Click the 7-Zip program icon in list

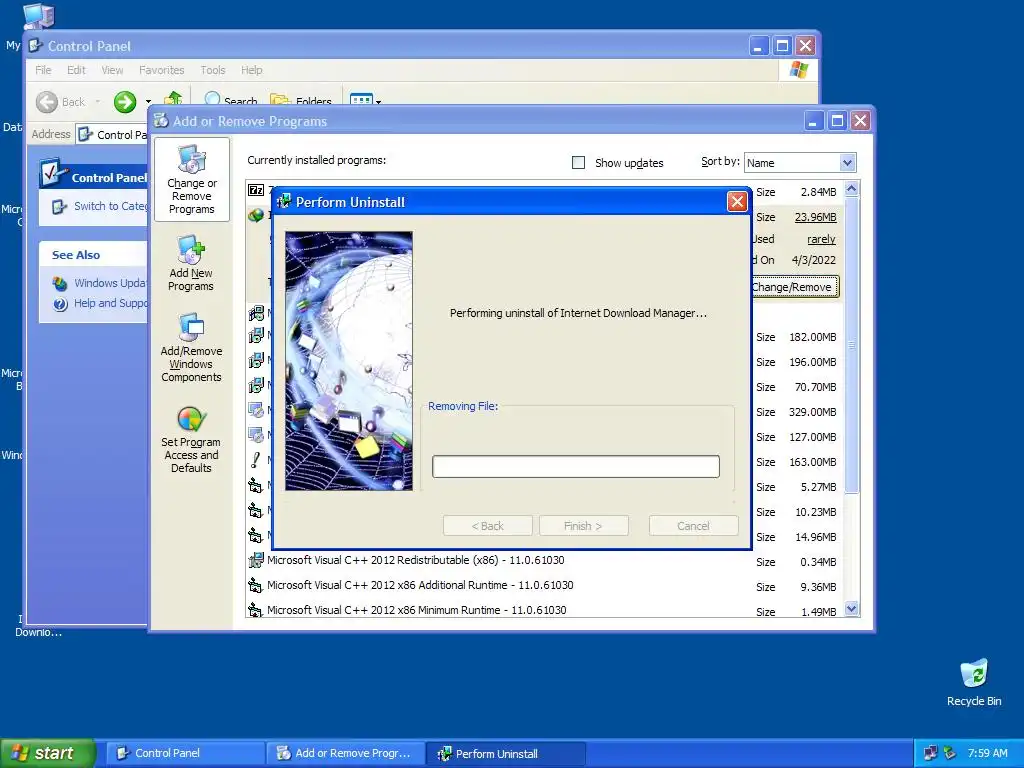tap(256, 190)
